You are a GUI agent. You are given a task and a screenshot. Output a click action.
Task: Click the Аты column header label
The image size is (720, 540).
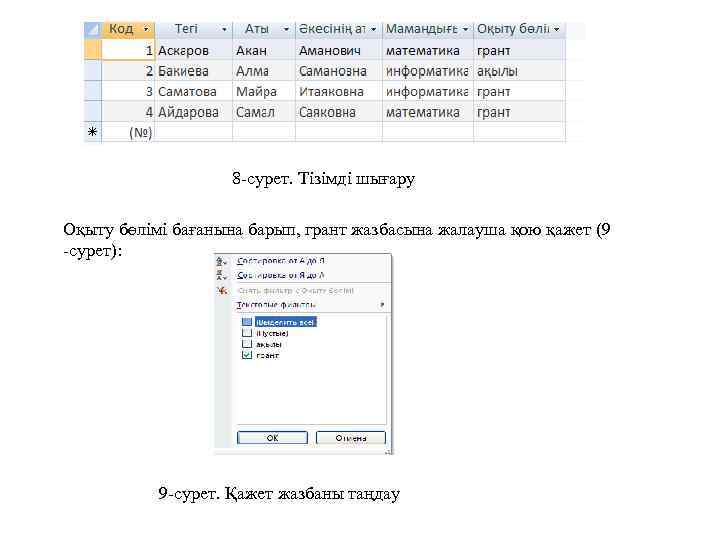256,29
